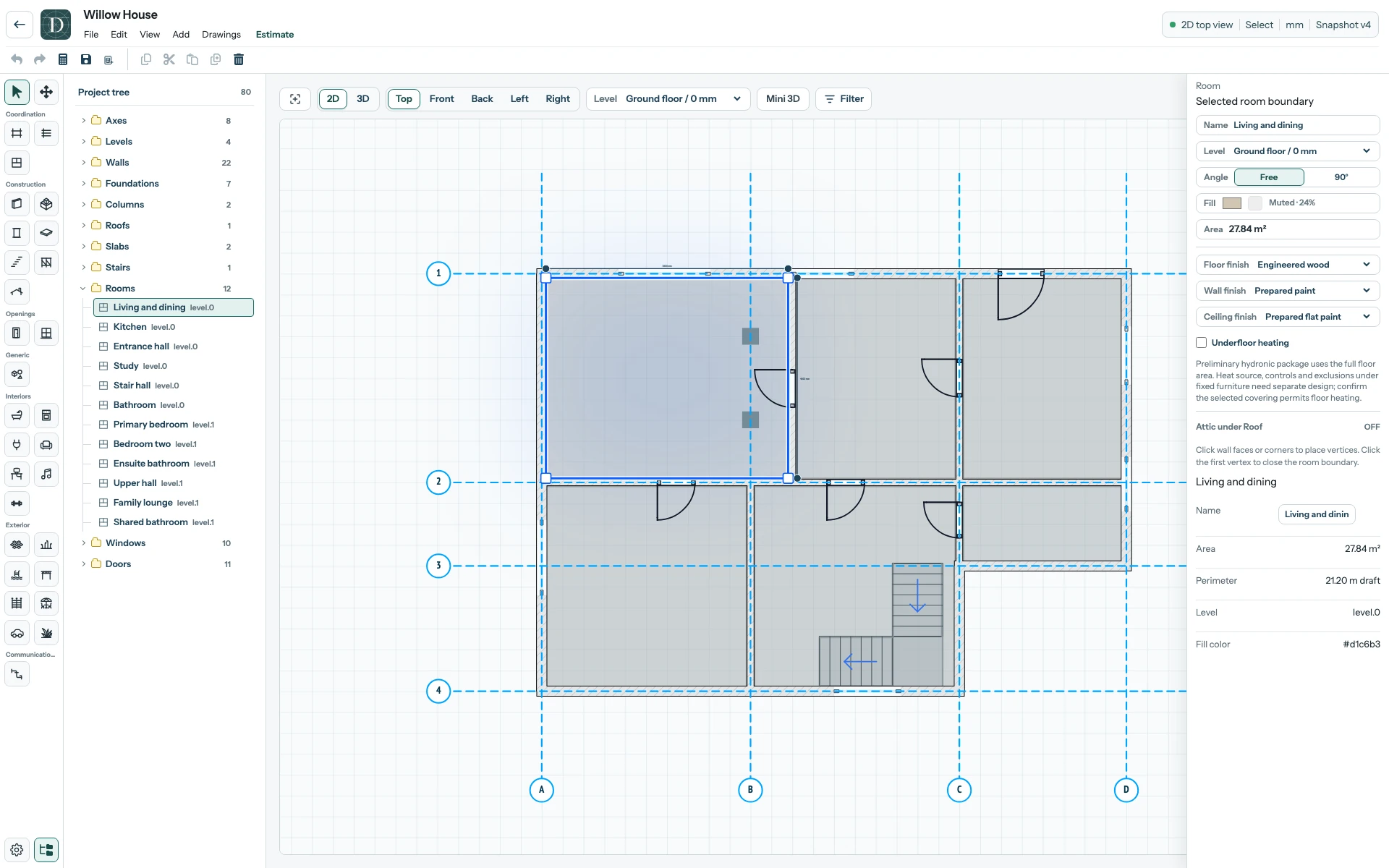
Task: Switch to the Front view tab
Action: 441,99
